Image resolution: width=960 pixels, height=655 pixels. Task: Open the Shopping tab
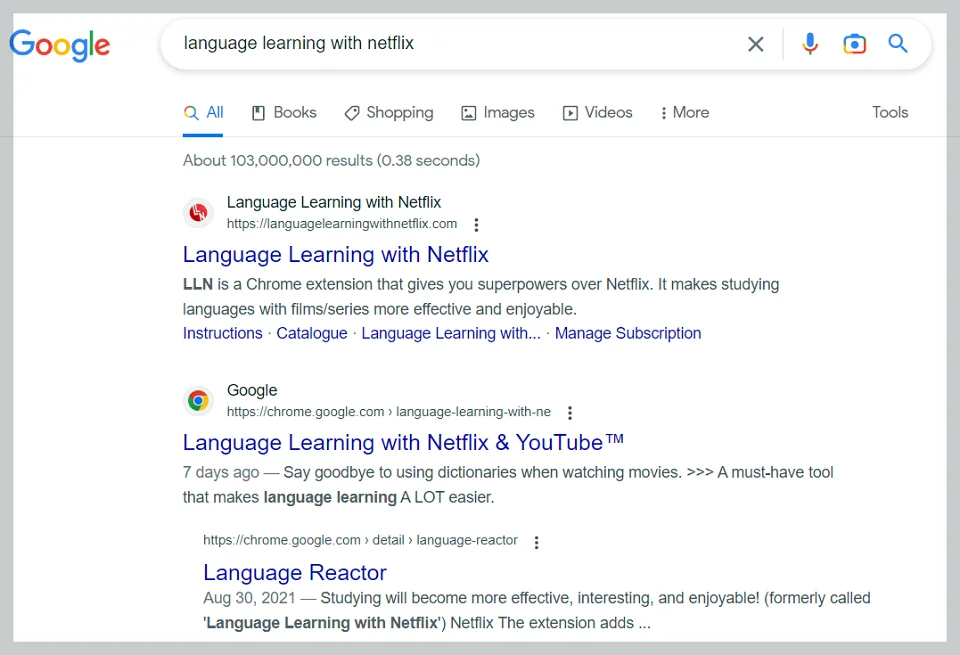pos(388,112)
